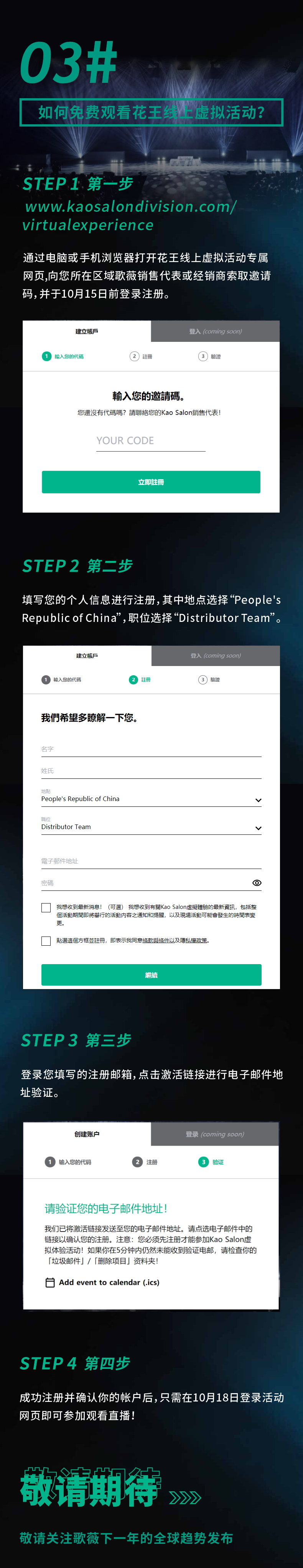Expand the 職位 Distributor Team dropdown arrow
Image resolution: width=303 pixels, height=1568 pixels.
pyautogui.click(x=258, y=828)
